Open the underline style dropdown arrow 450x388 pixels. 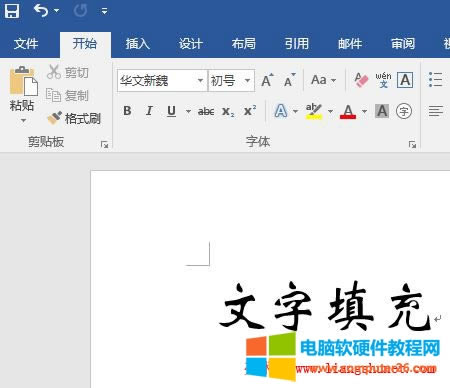point(188,111)
